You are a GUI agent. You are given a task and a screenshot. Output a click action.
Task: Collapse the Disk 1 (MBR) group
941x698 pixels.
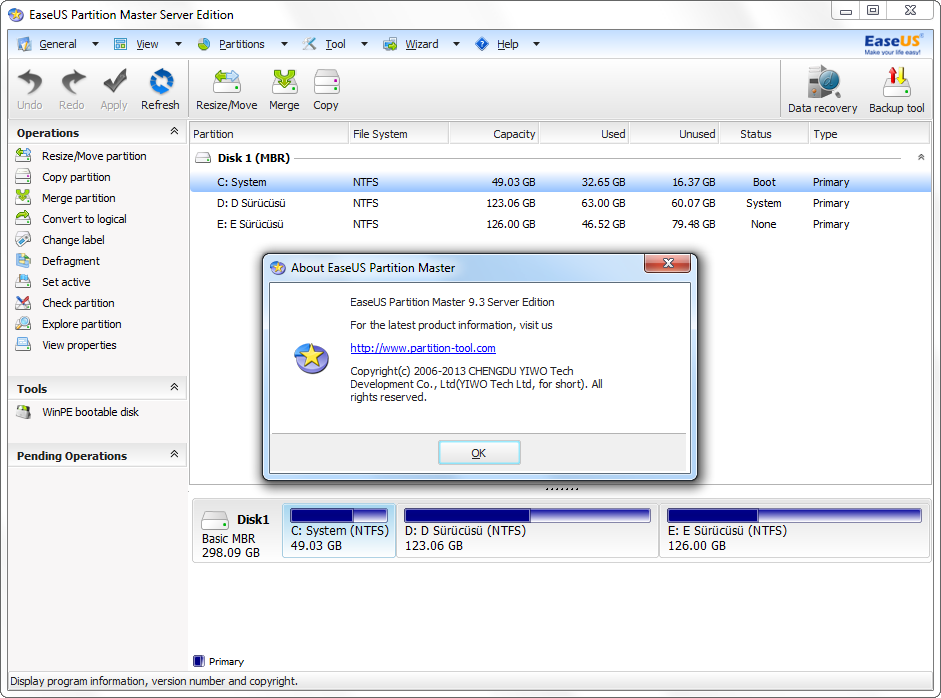pos(921,157)
